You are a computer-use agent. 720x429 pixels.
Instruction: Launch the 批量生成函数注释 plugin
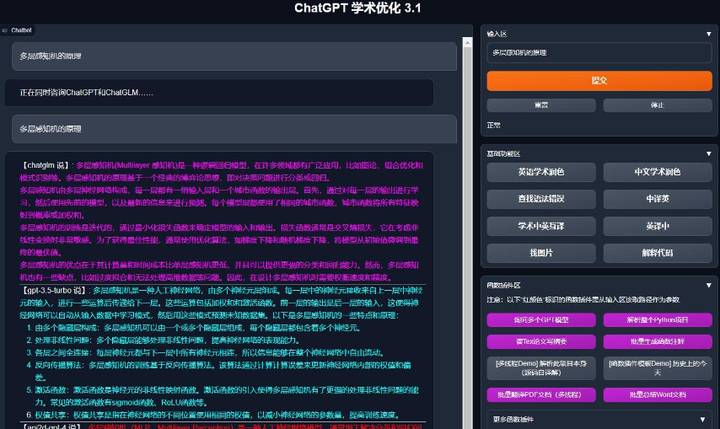tap(658, 342)
